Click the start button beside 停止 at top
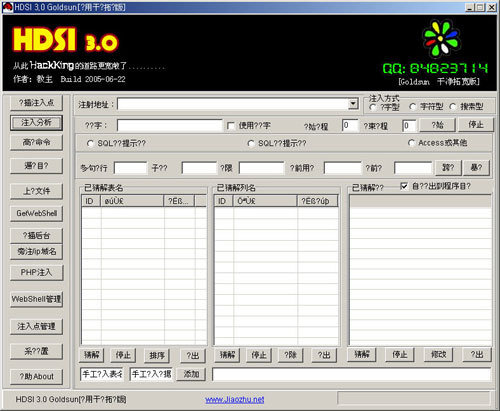This screenshot has height=411, width=500. pos(437,125)
